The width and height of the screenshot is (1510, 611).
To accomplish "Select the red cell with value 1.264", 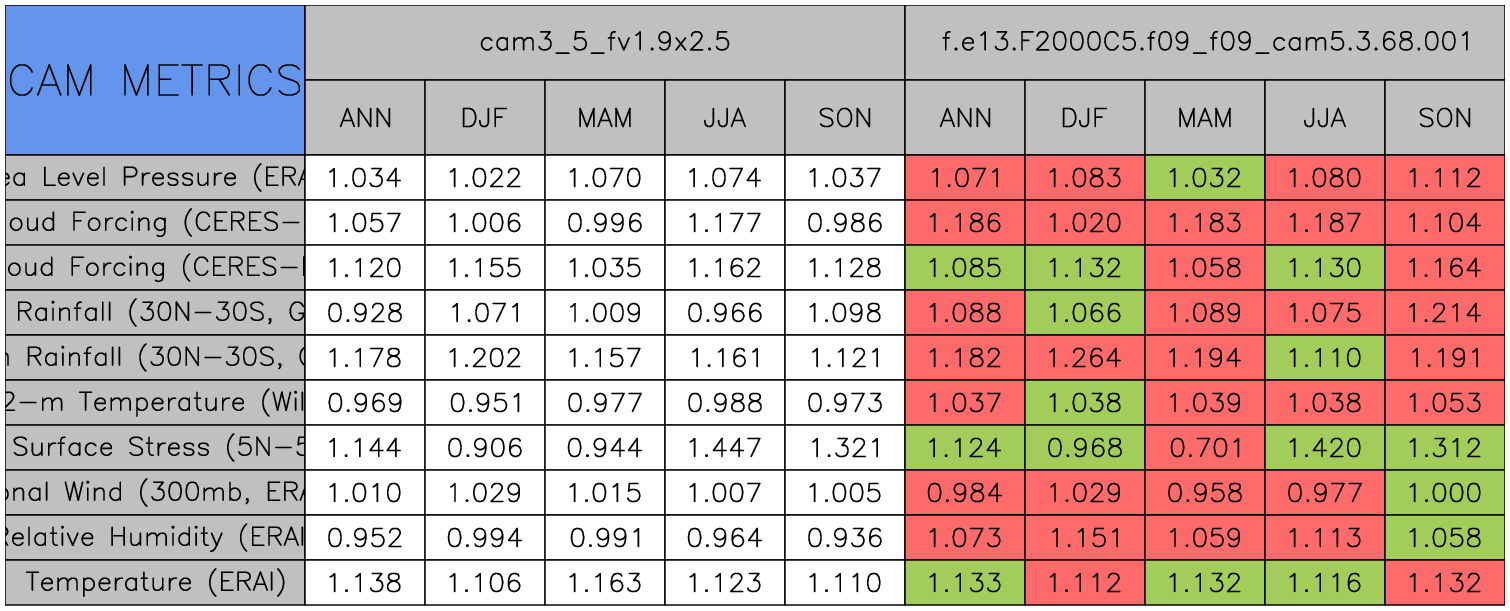I will [1085, 357].
